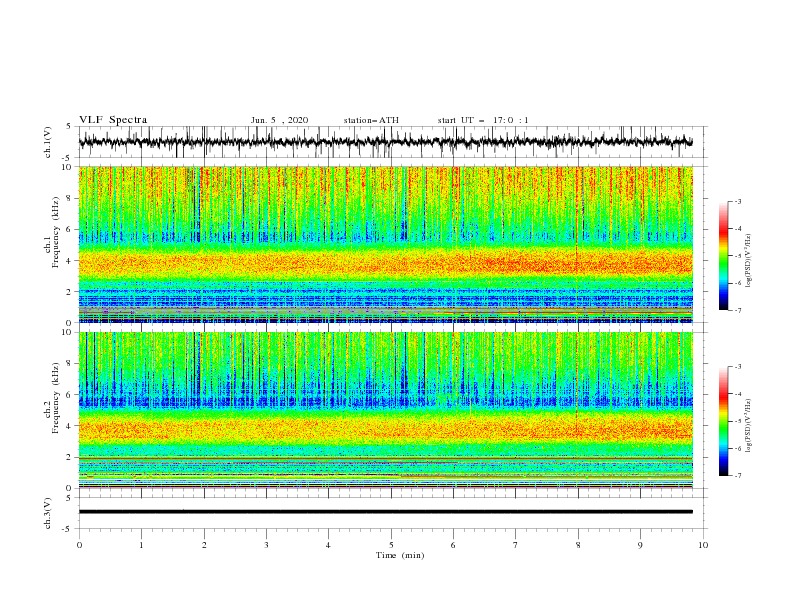The image size is (792, 612).
Task: Click the ch.1 color scale bar
Action: (723, 256)
